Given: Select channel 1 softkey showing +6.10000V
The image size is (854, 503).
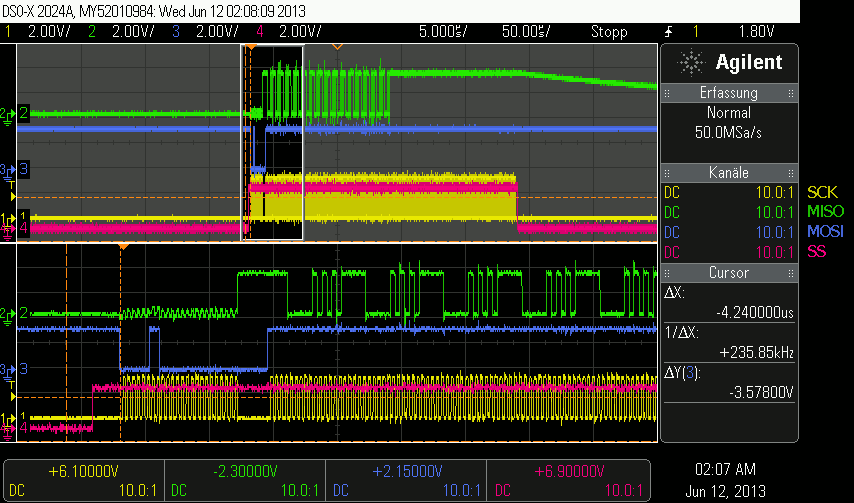Looking at the screenshot, I should click(83, 481).
